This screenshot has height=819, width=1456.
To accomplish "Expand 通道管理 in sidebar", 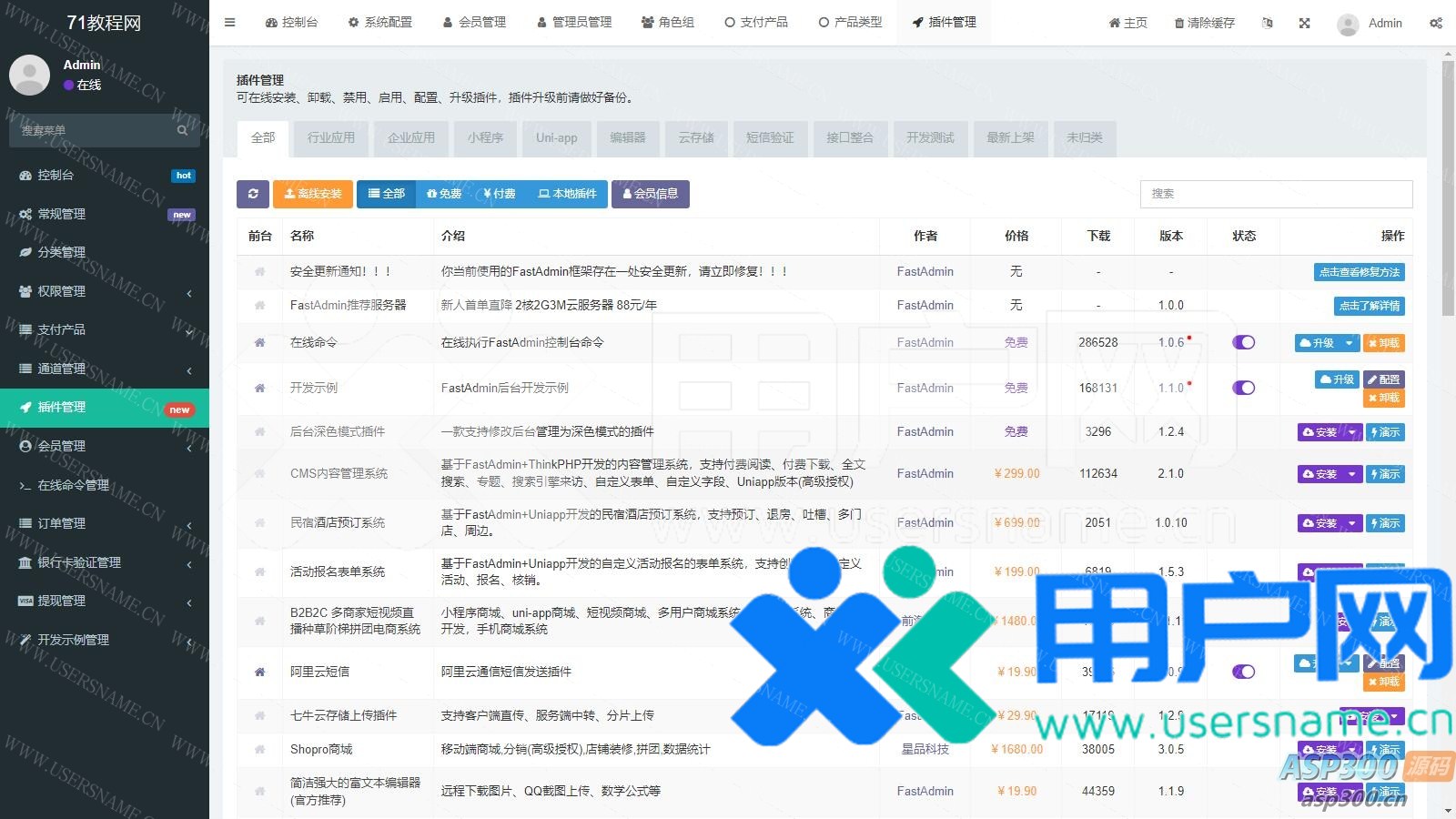I will [105, 369].
